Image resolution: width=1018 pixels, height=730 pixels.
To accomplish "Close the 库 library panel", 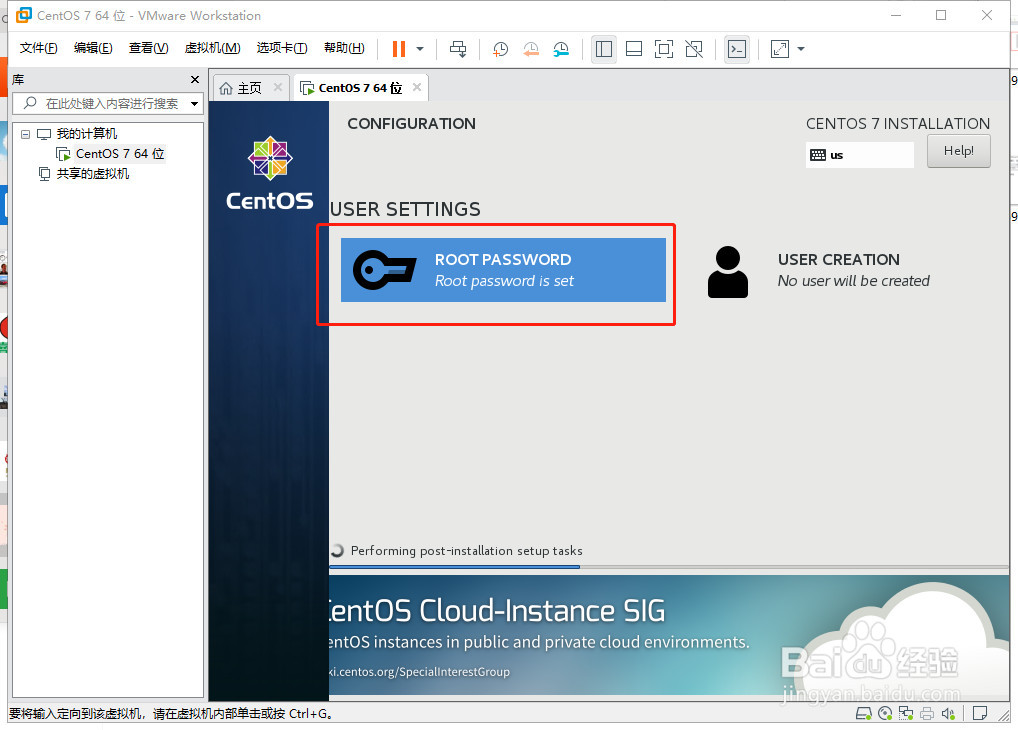I will (195, 79).
